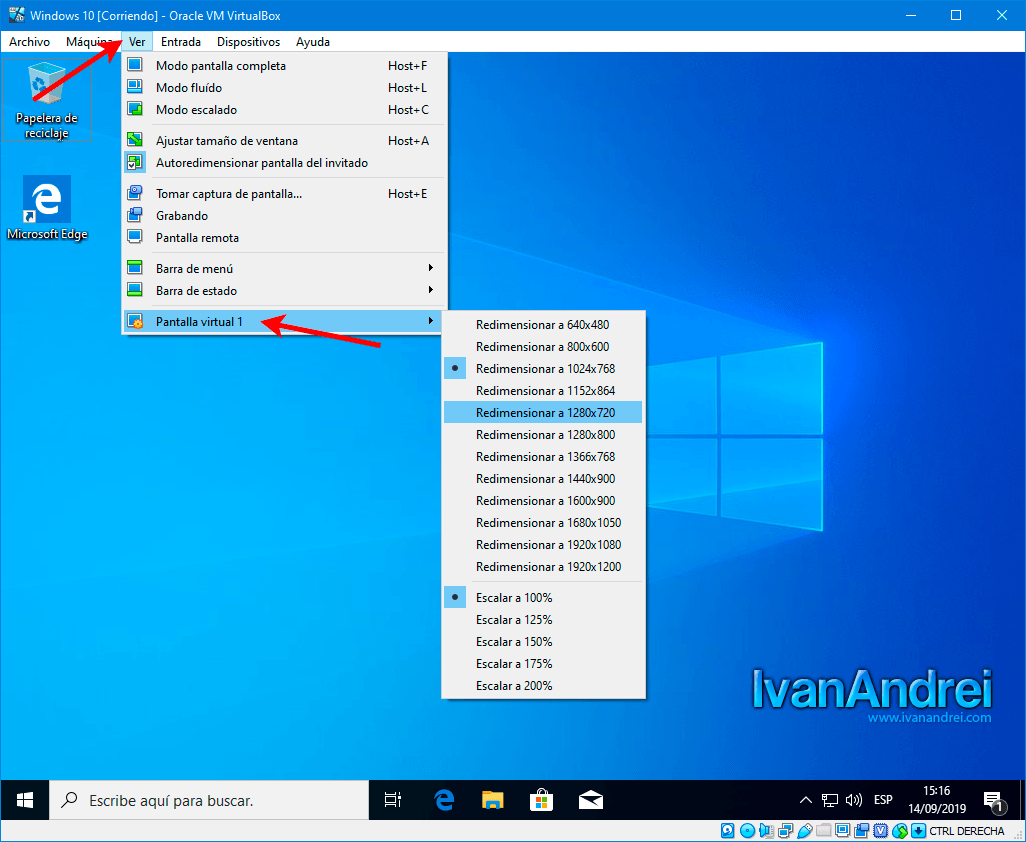Select Escalar a 100% option
Screen dimensions: 1026x842
543,597
